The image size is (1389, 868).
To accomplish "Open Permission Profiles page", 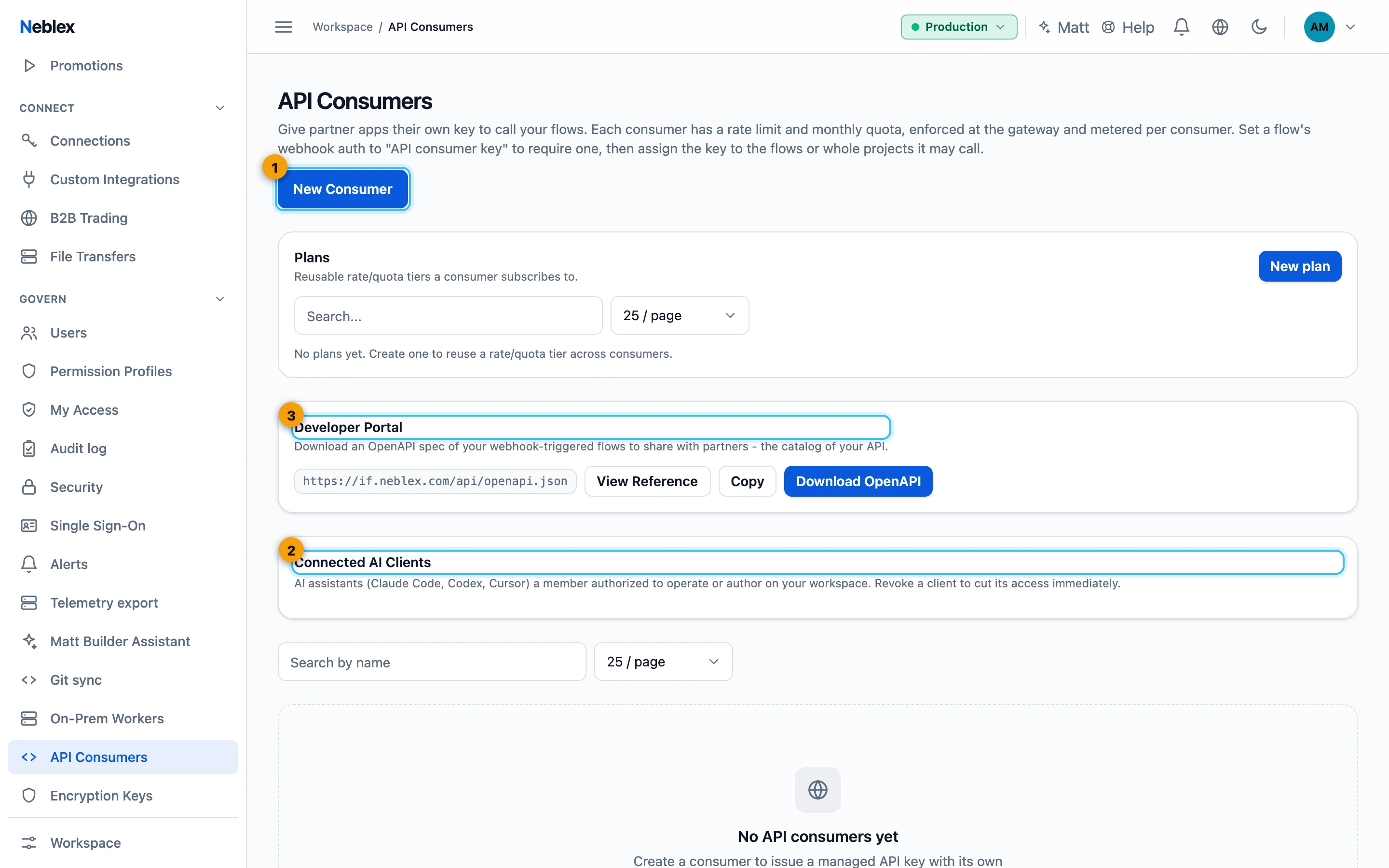I will (123, 371).
